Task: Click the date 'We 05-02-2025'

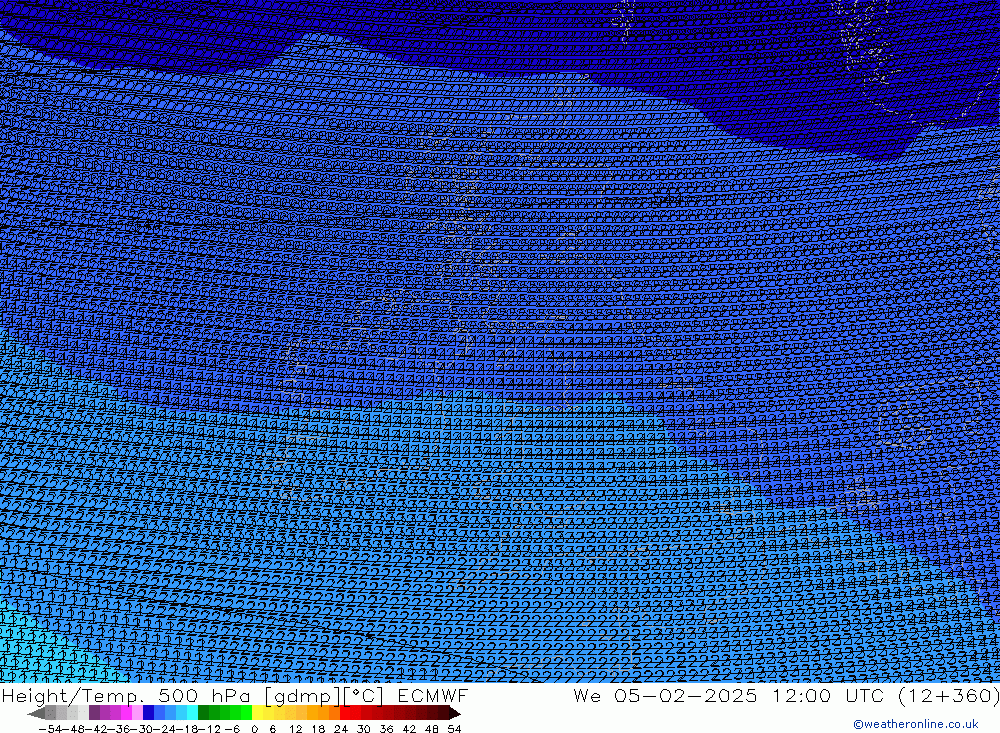Action: point(665,695)
